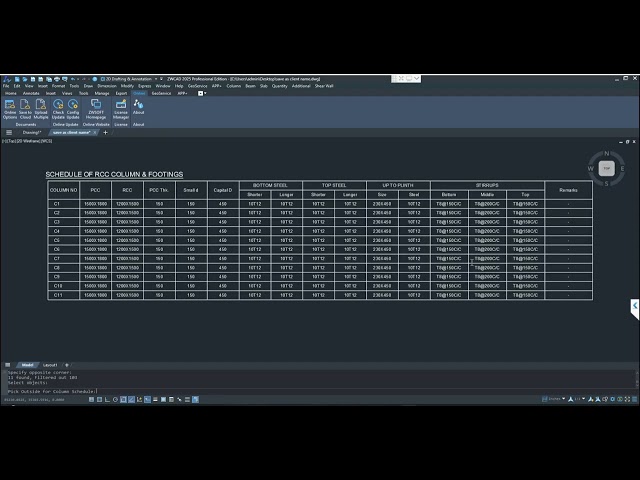Open the Shear Wall menu
This screenshot has height=480, width=640.
point(324,86)
